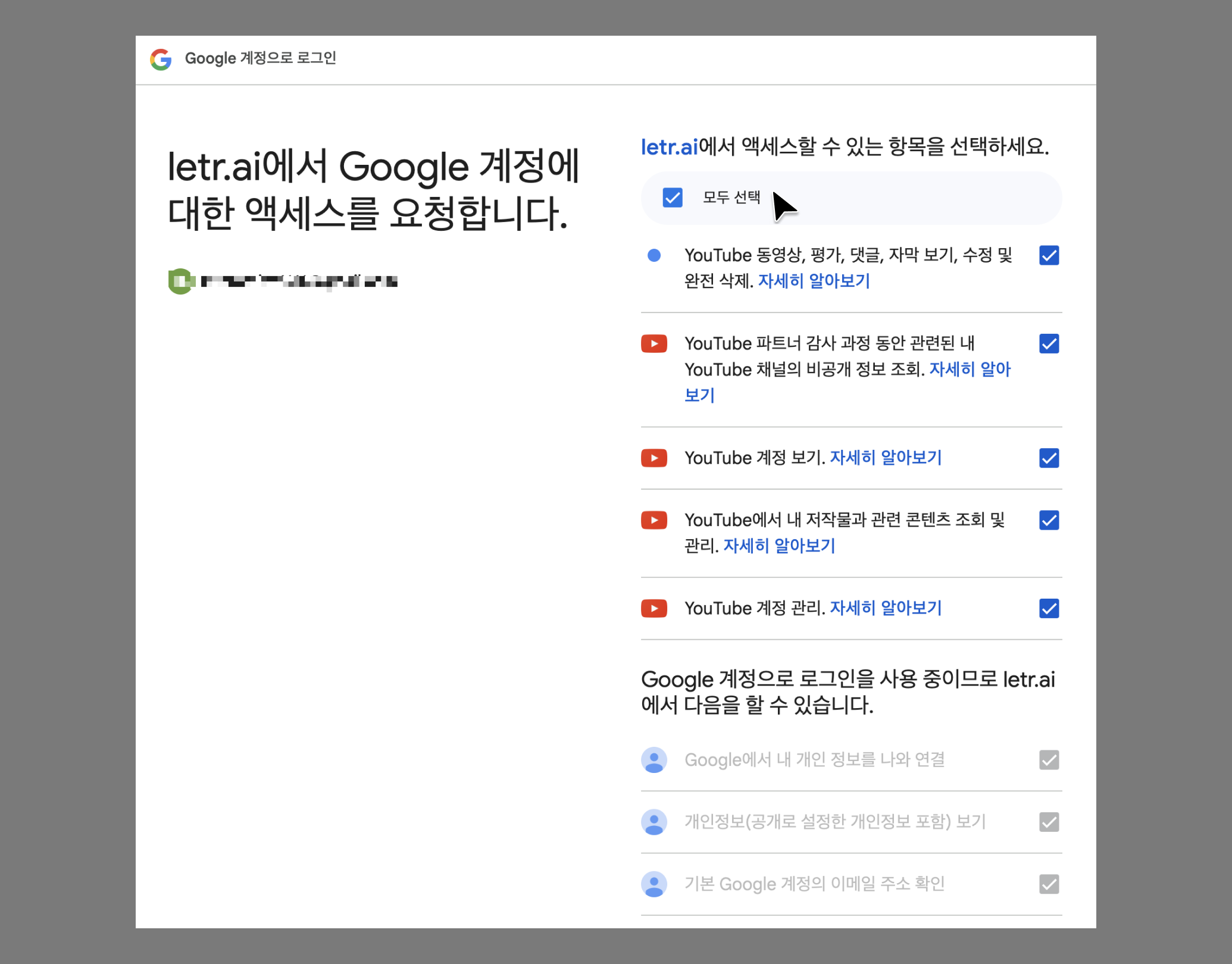Uncheck the YouTube 파트너 감사 permission checkbox
This screenshot has height=964, width=1232.
click(1049, 343)
